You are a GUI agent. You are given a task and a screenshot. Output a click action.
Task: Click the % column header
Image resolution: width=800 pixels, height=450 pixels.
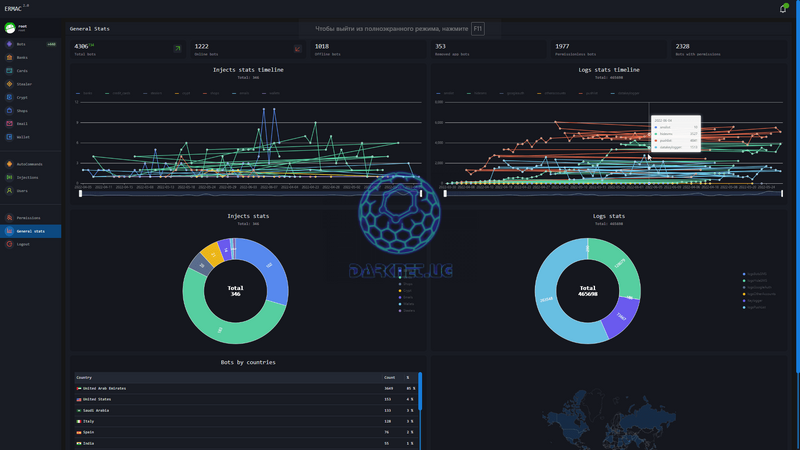pyautogui.click(x=408, y=378)
